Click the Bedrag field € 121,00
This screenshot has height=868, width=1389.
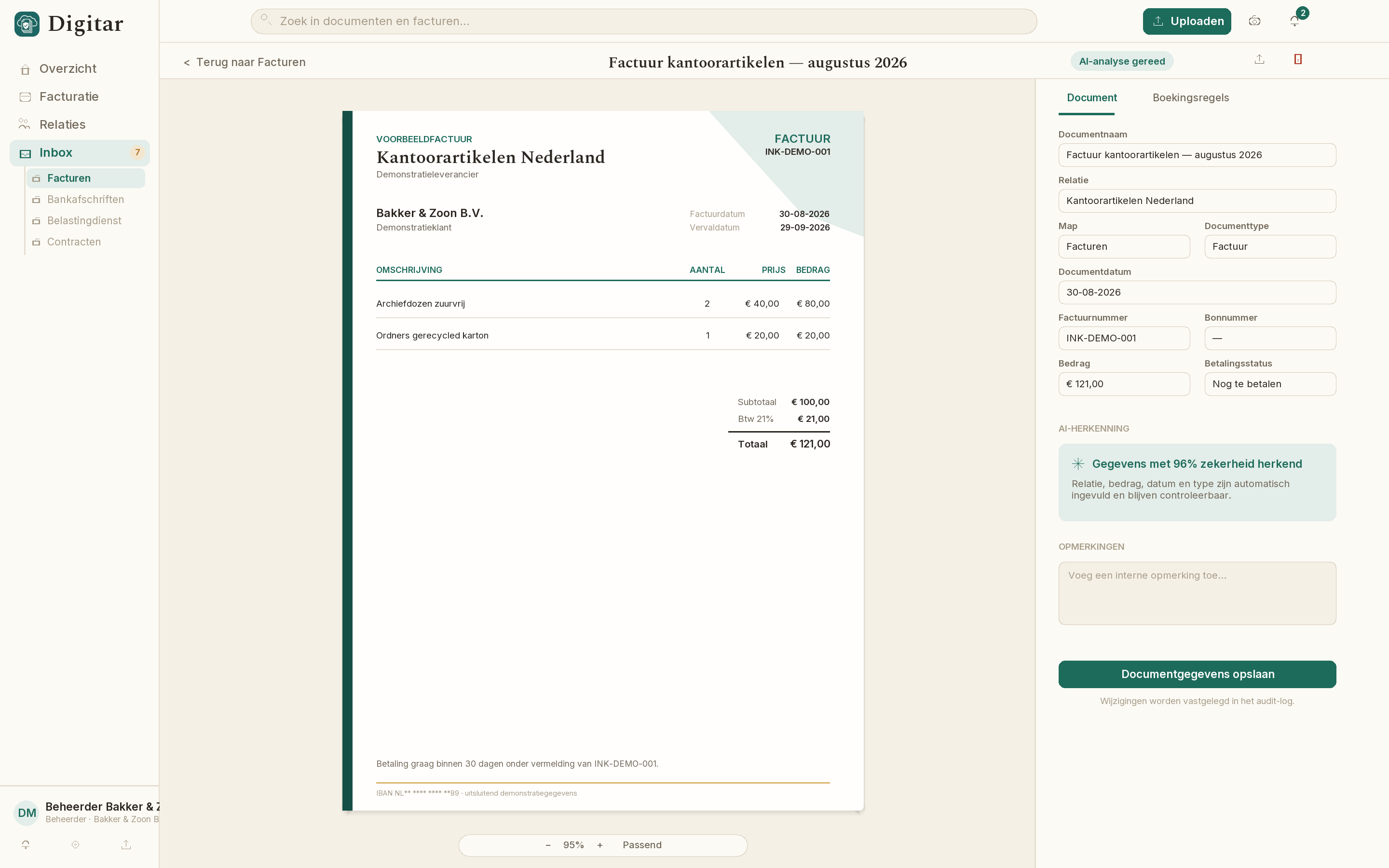pos(1124,384)
